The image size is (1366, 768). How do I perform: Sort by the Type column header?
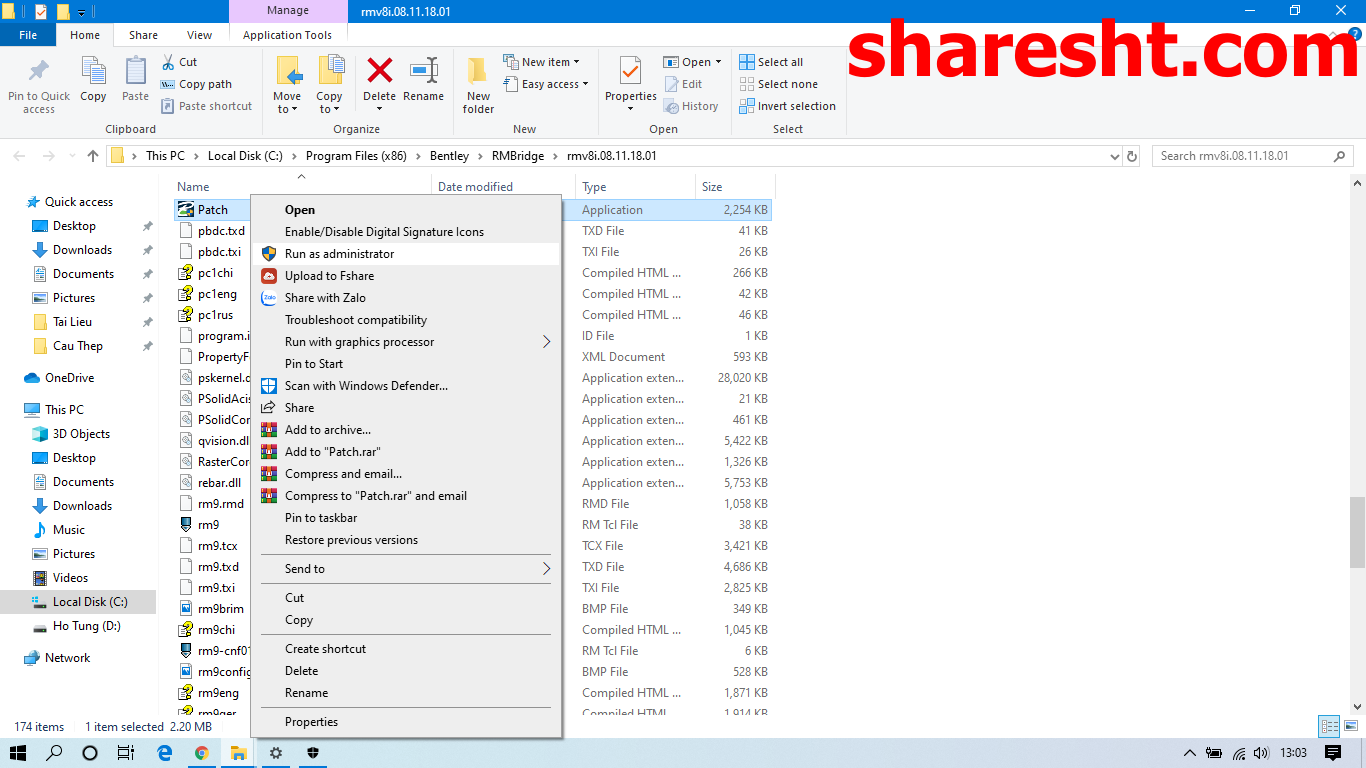pyautogui.click(x=635, y=187)
